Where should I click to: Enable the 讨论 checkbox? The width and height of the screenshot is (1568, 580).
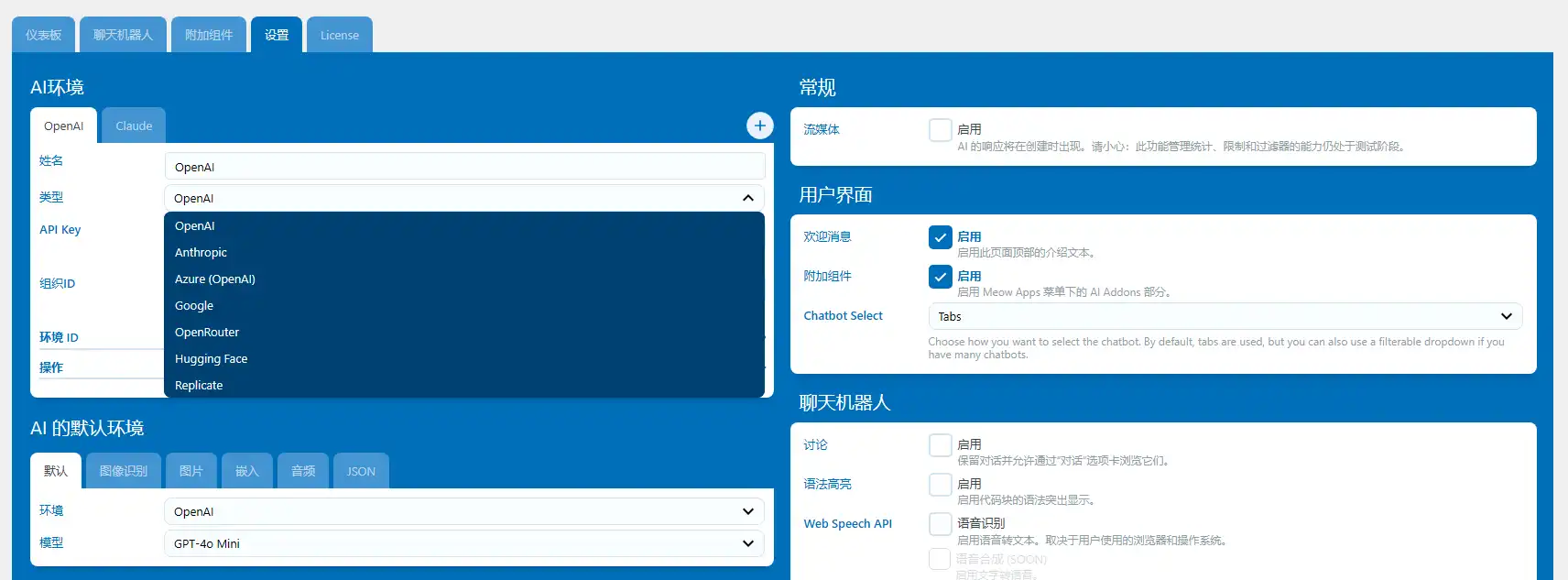(x=940, y=445)
